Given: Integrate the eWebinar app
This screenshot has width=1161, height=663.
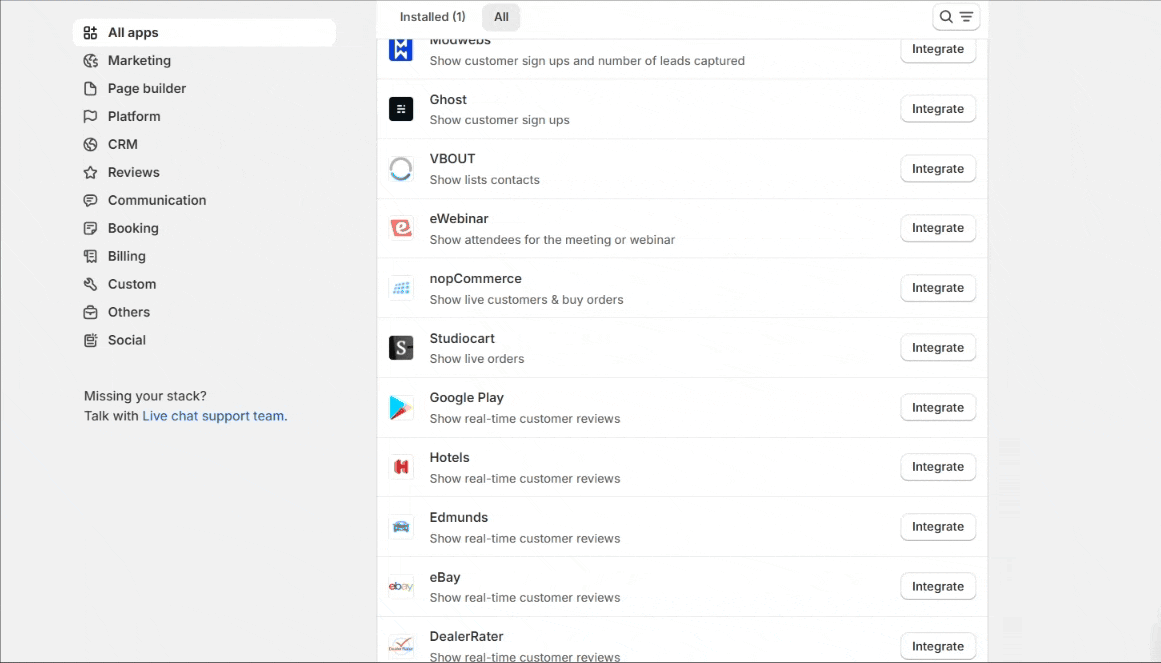Looking at the screenshot, I should click(x=937, y=228).
